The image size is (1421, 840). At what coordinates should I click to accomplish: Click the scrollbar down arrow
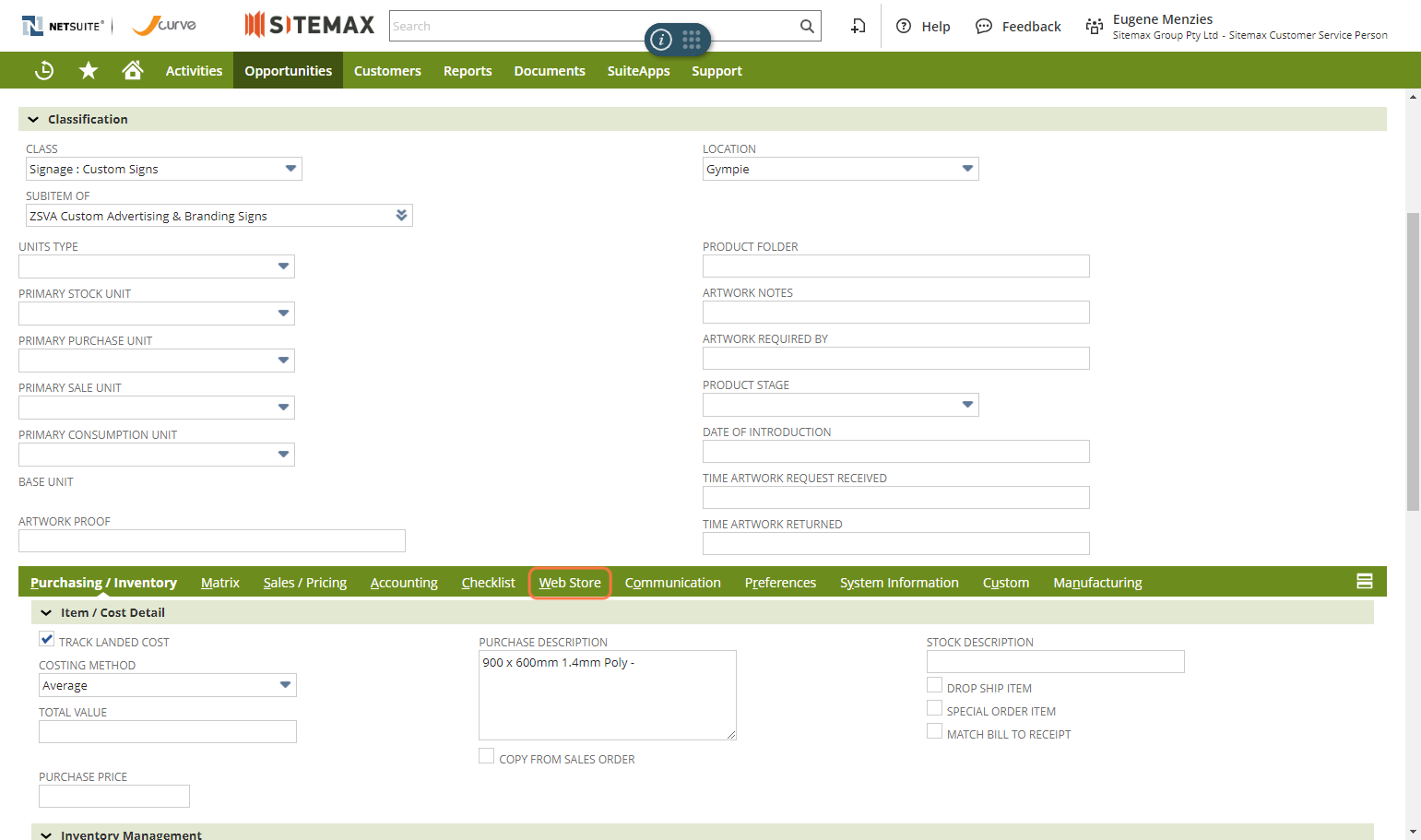pyautogui.click(x=1413, y=832)
